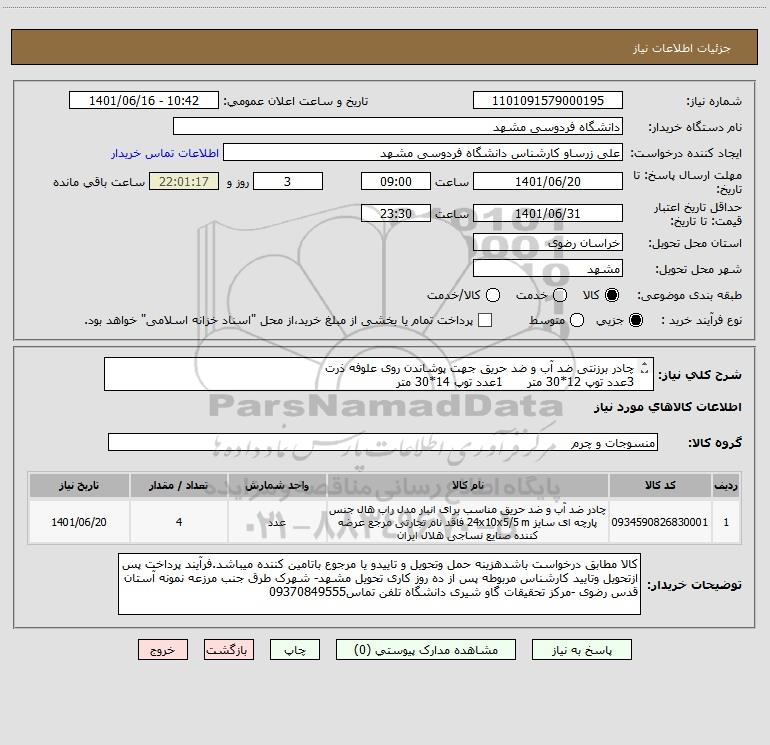Click the response deadline date 1401/06/20 field
Image resolution: width=770 pixels, height=745 pixels.
pos(548,181)
